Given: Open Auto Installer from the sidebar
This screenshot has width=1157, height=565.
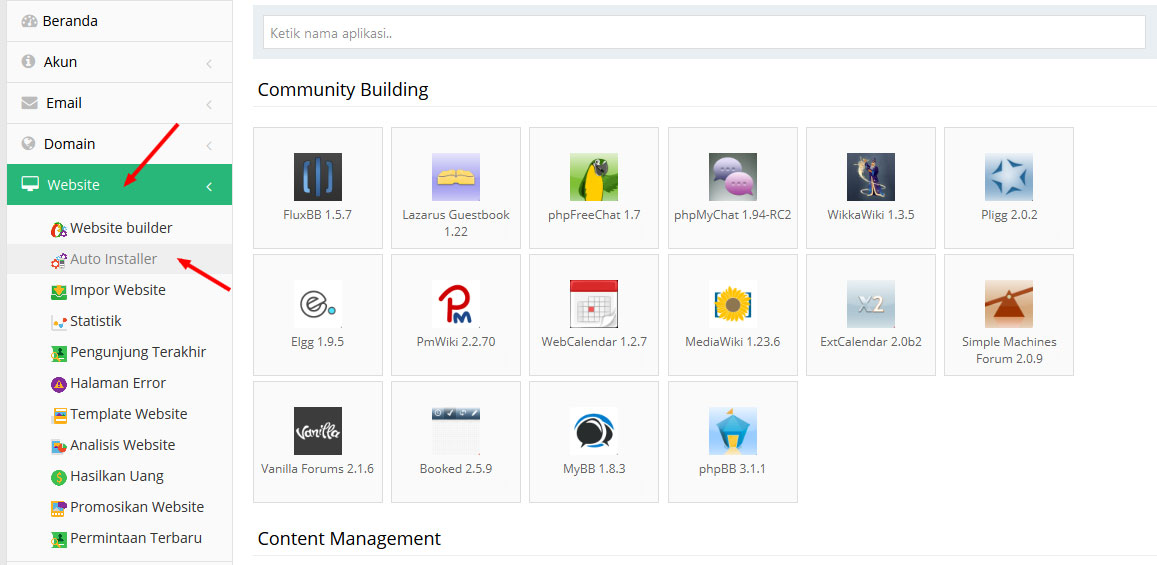Looking at the screenshot, I should point(113,259).
